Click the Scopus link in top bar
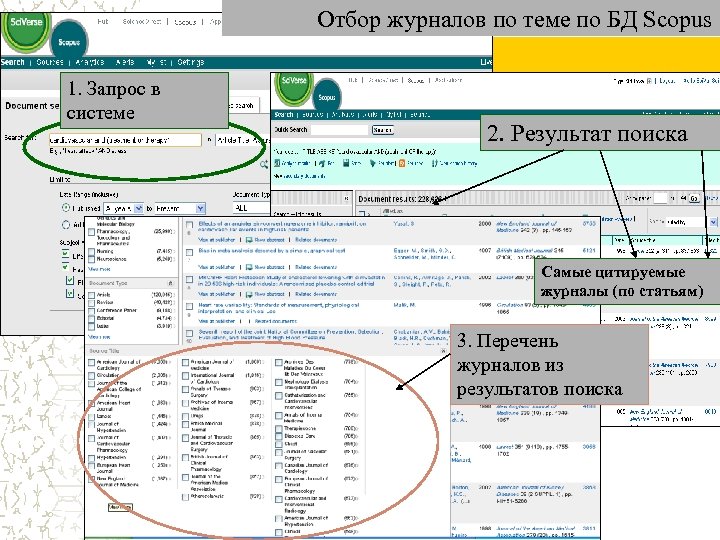720x540 pixels. coord(185,22)
